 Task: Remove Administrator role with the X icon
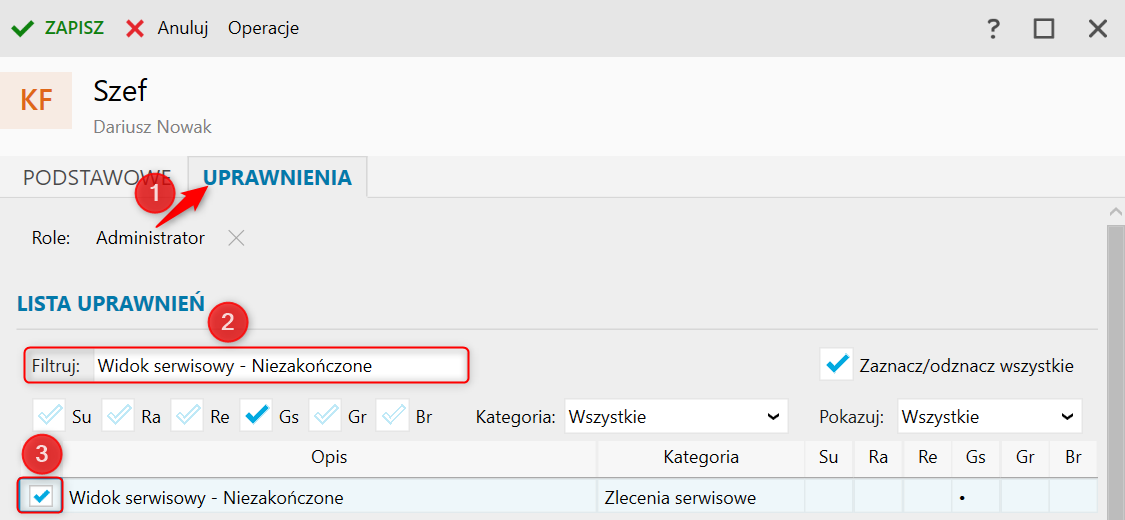[x=236, y=238]
